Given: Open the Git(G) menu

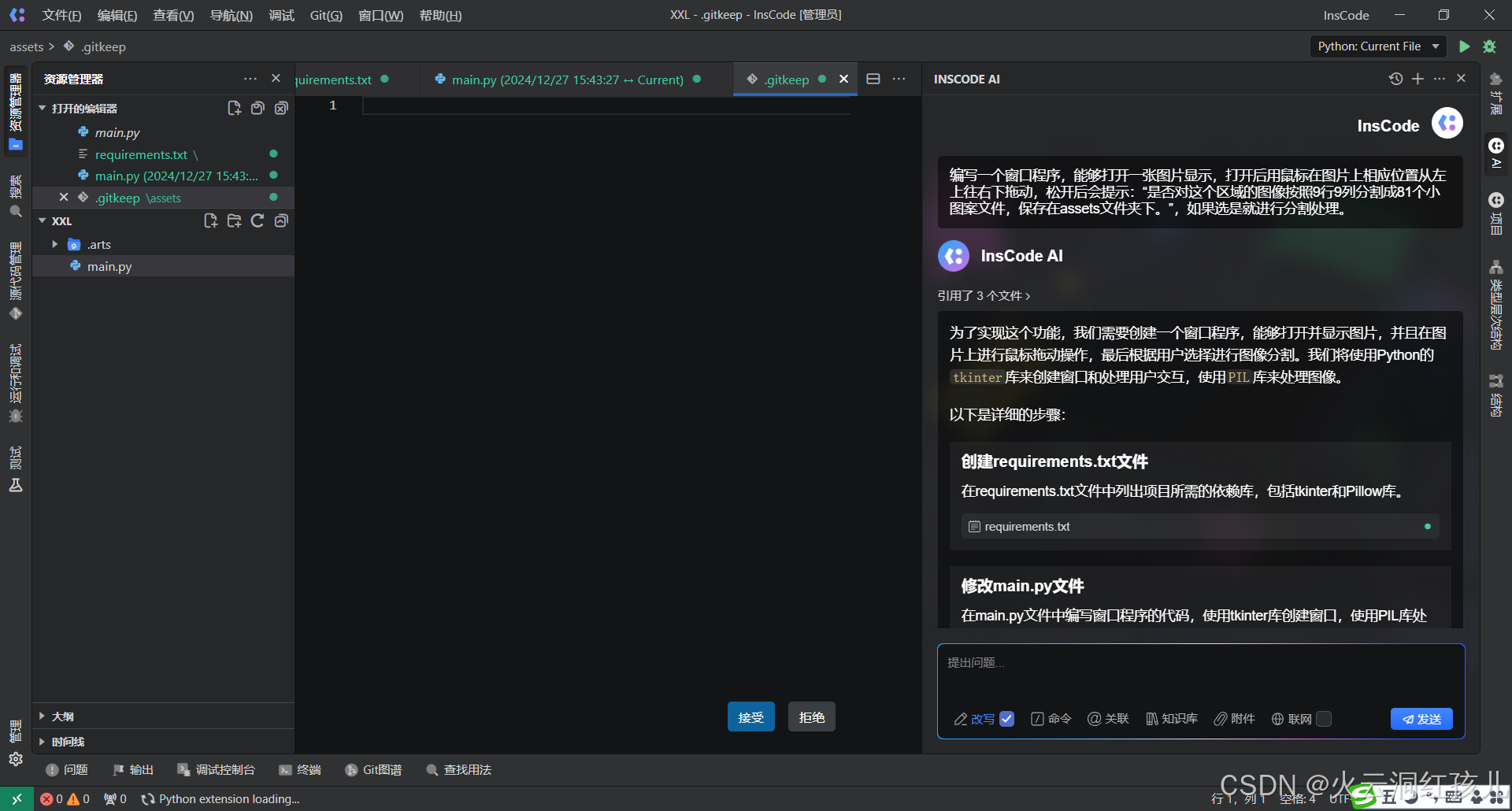Looking at the screenshot, I should (326, 15).
